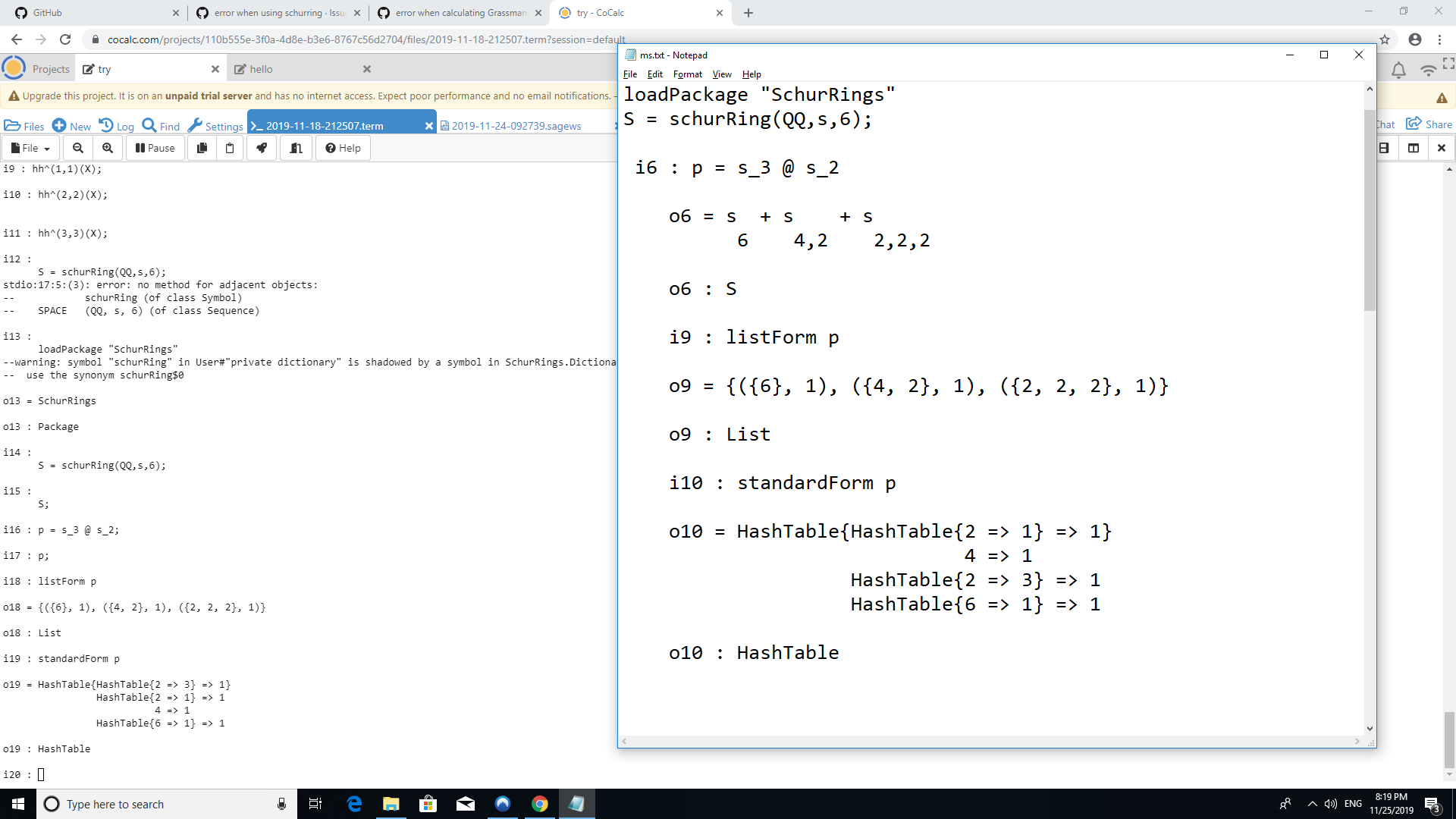Screen dimensions: 1456x819
Task: Open the Files browser in CoCalc
Action: pos(25,125)
